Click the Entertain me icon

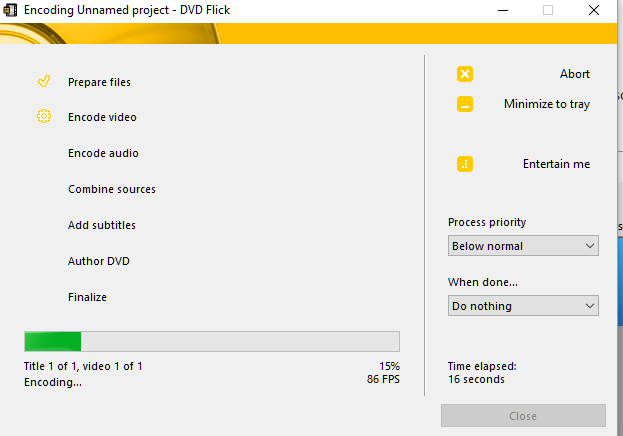click(x=465, y=164)
